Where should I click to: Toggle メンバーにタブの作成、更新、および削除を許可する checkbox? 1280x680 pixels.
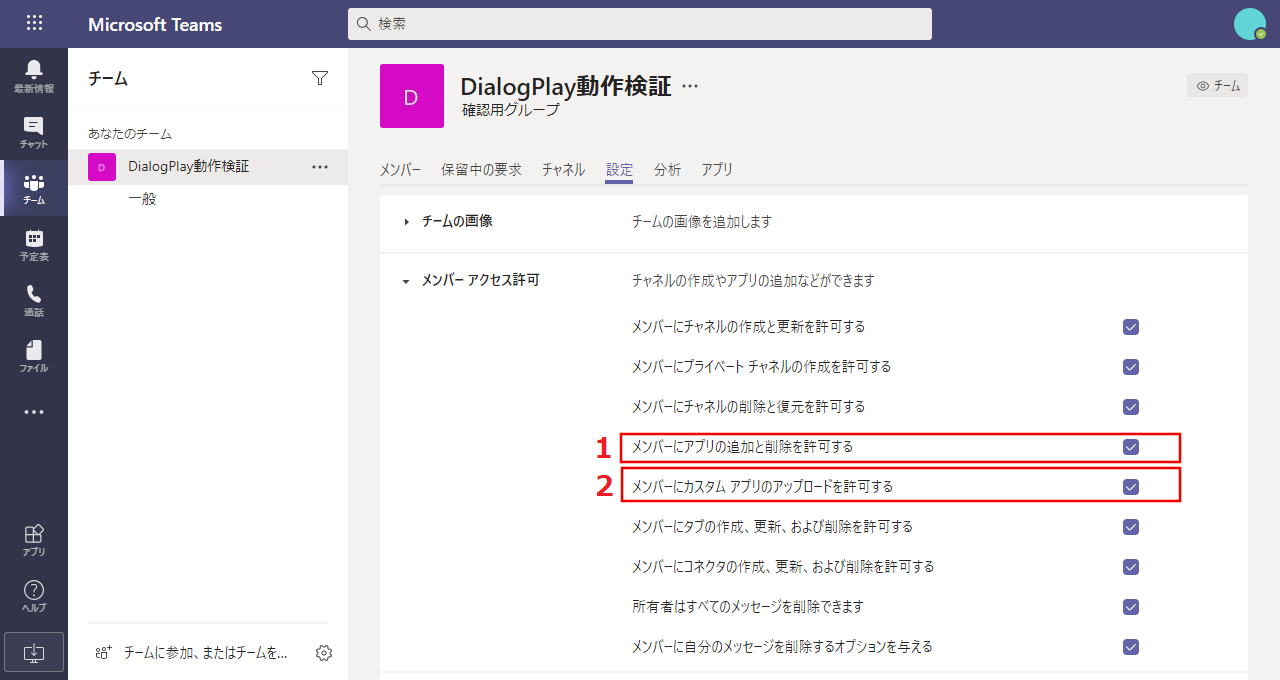click(x=1131, y=527)
